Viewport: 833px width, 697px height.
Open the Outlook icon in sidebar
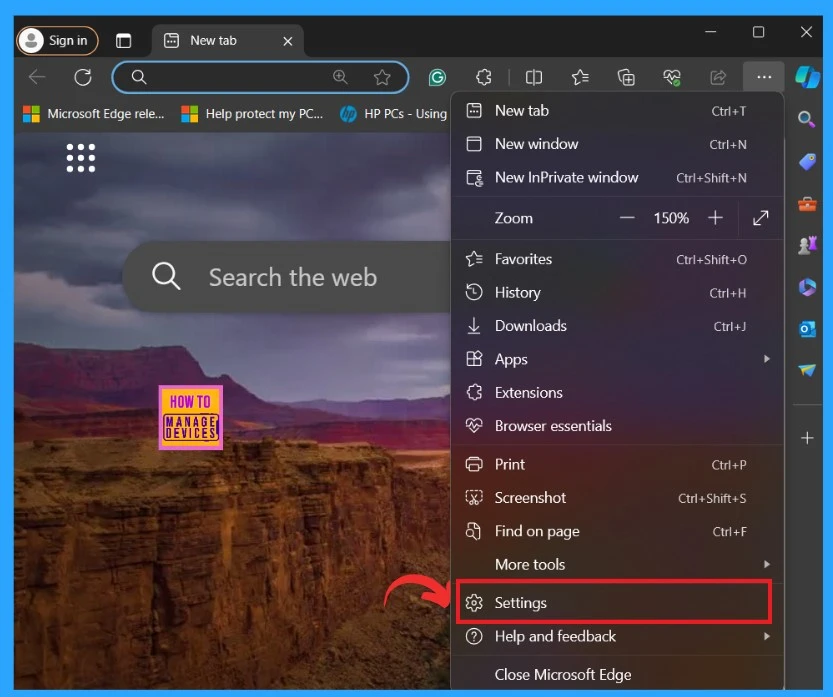click(x=806, y=329)
